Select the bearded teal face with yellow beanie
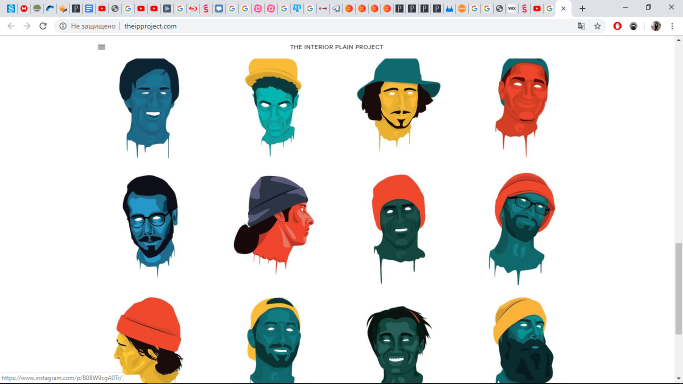683x384 pixels. pos(523,340)
